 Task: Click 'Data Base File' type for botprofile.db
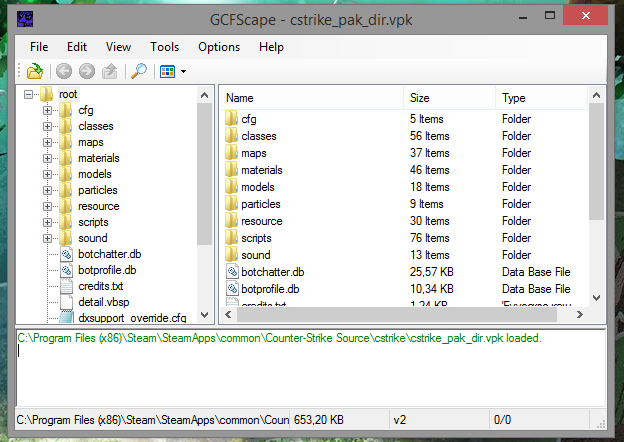click(536, 289)
